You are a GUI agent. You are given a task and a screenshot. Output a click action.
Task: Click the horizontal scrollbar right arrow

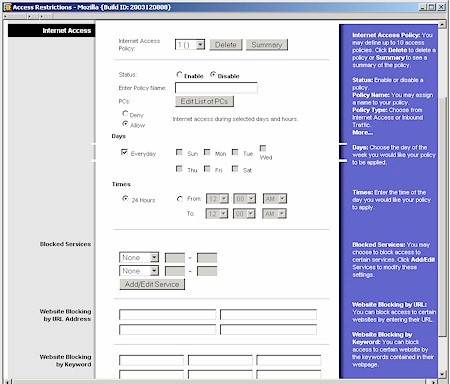point(433,381)
